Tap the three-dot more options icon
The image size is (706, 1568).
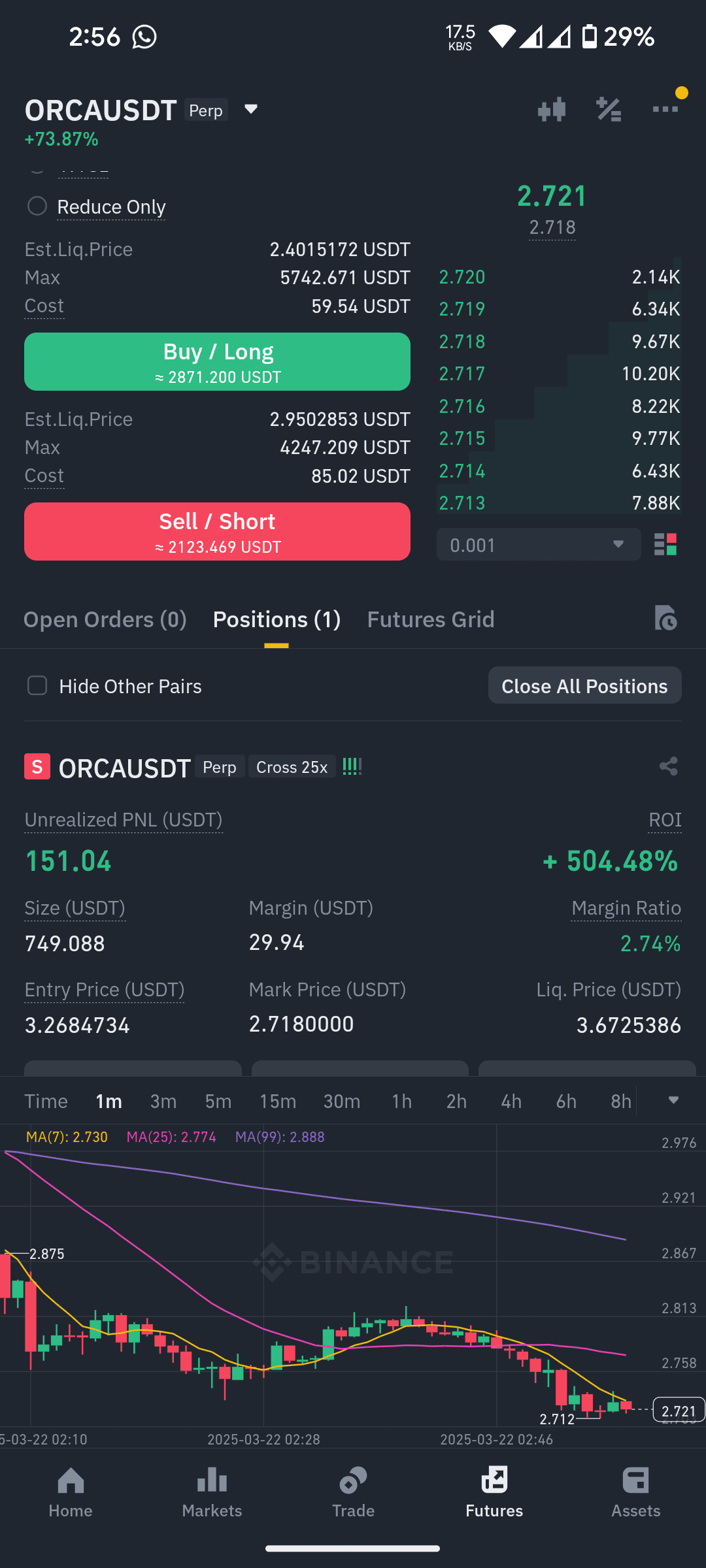coord(665,109)
